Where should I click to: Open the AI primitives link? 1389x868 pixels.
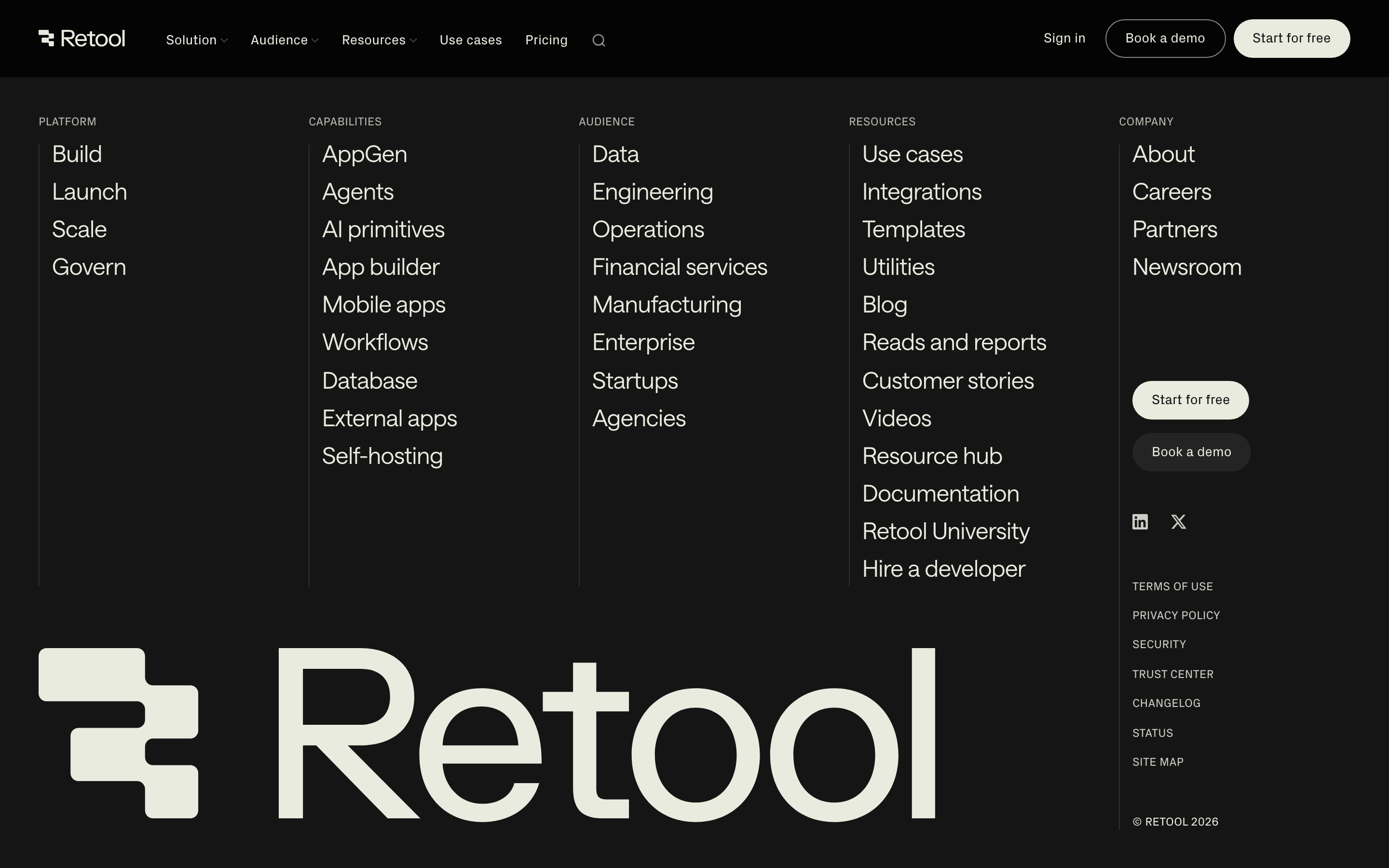pos(383,230)
